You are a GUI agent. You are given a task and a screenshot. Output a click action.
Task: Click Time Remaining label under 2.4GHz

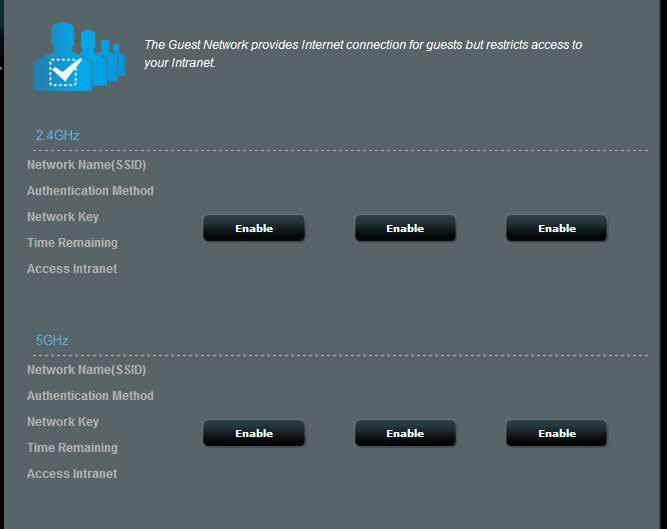click(x=72, y=243)
